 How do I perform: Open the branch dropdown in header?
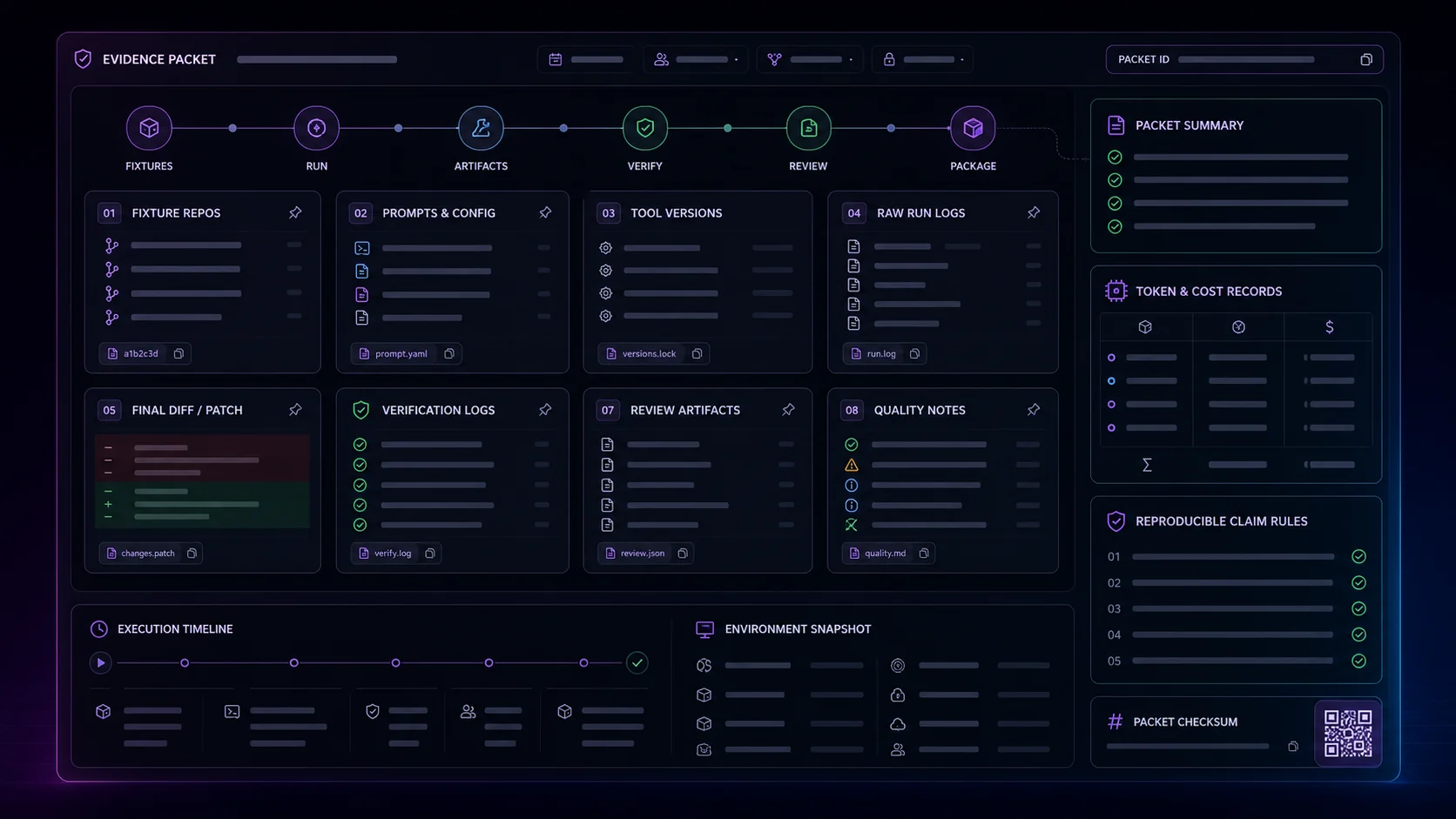pos(810,59)
